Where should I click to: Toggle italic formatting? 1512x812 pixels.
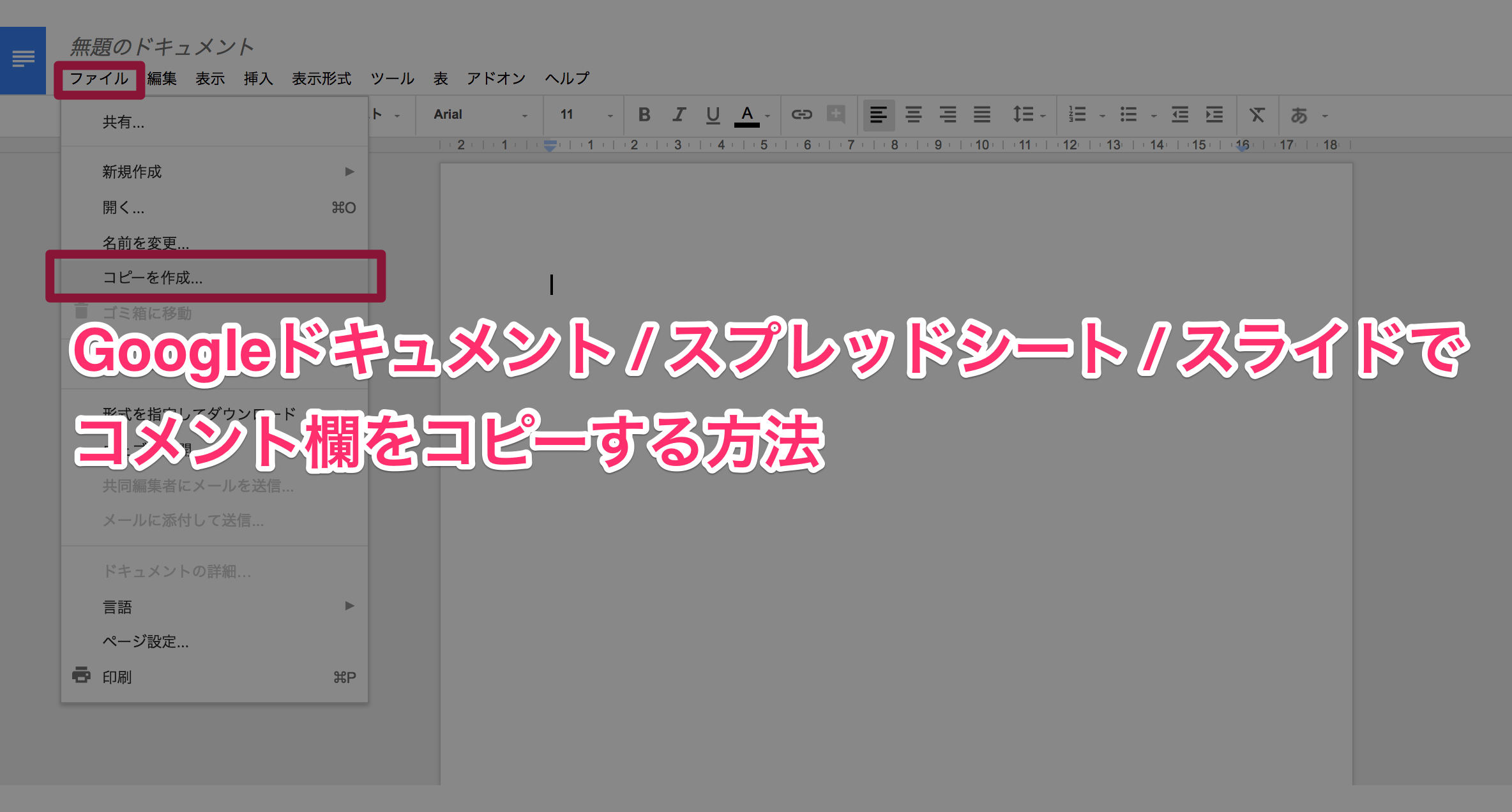coord(679,115)
